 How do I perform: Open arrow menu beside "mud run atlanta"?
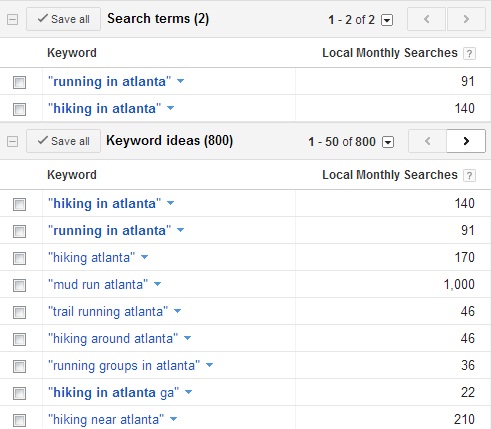tap(157, 284)
